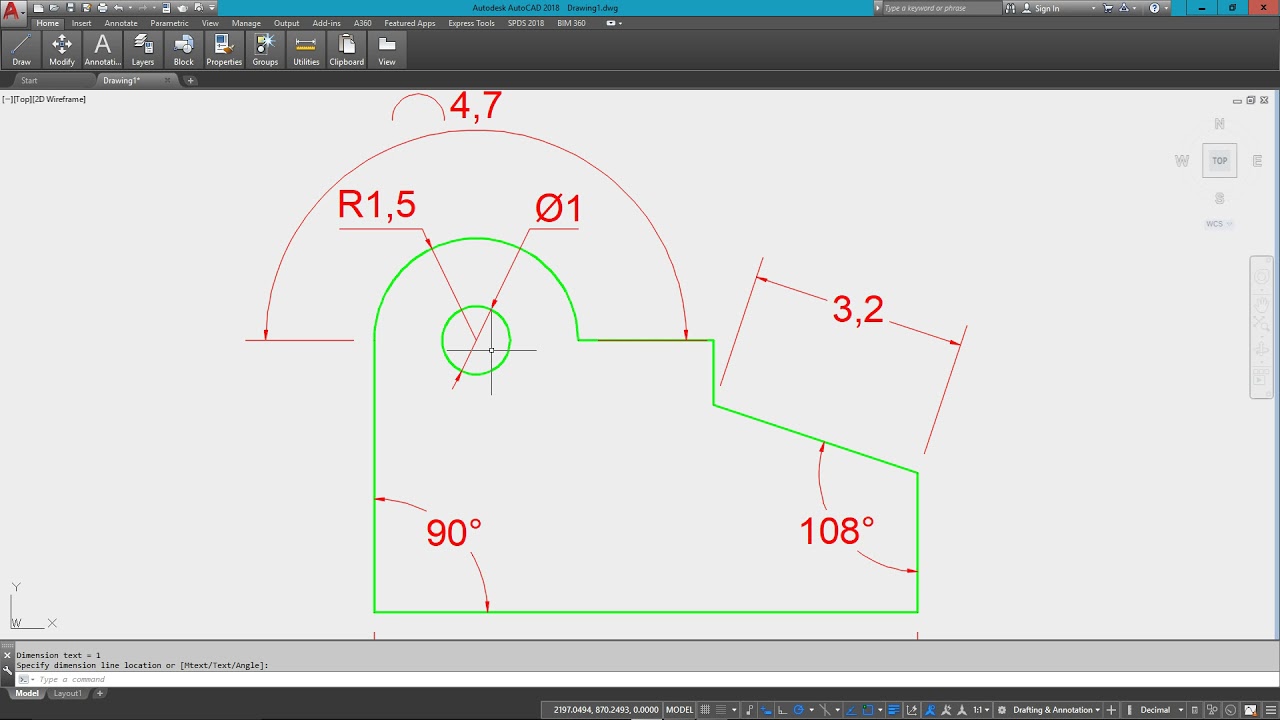Toggle annotation visibility in status bar
The image size is (1280, 720).
[x=930, y=710]
